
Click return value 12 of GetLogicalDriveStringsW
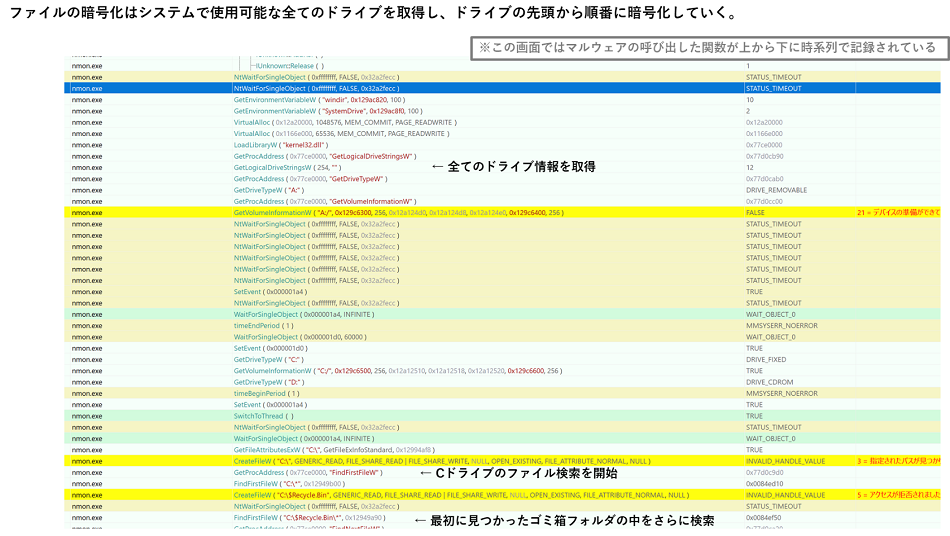(749, 168)
